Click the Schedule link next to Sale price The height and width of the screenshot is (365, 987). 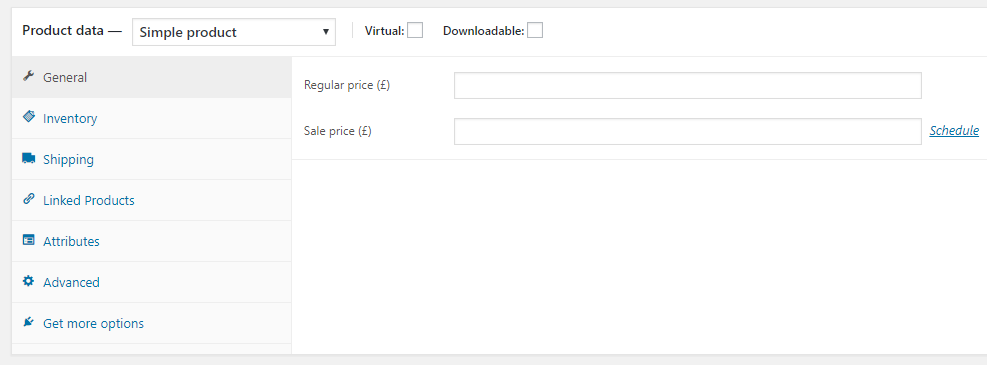[954, 130]
